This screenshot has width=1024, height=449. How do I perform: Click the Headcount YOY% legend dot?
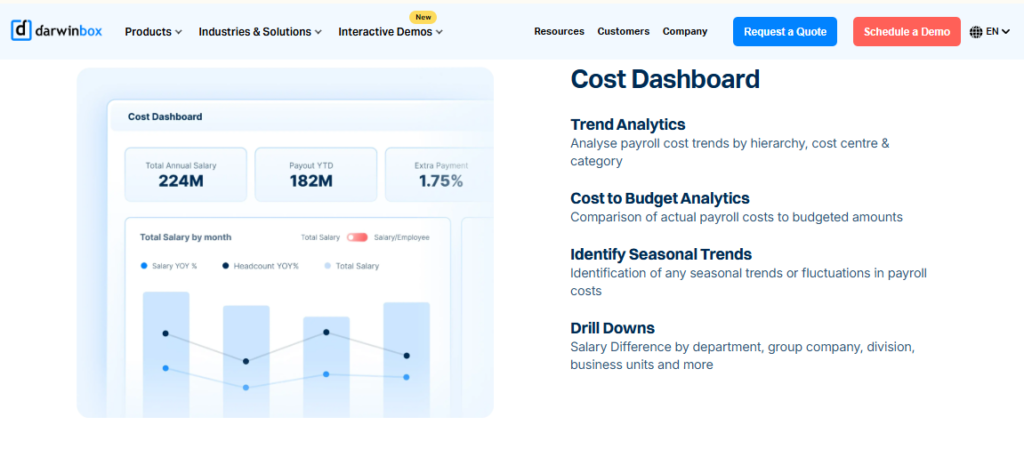[225, 266]
